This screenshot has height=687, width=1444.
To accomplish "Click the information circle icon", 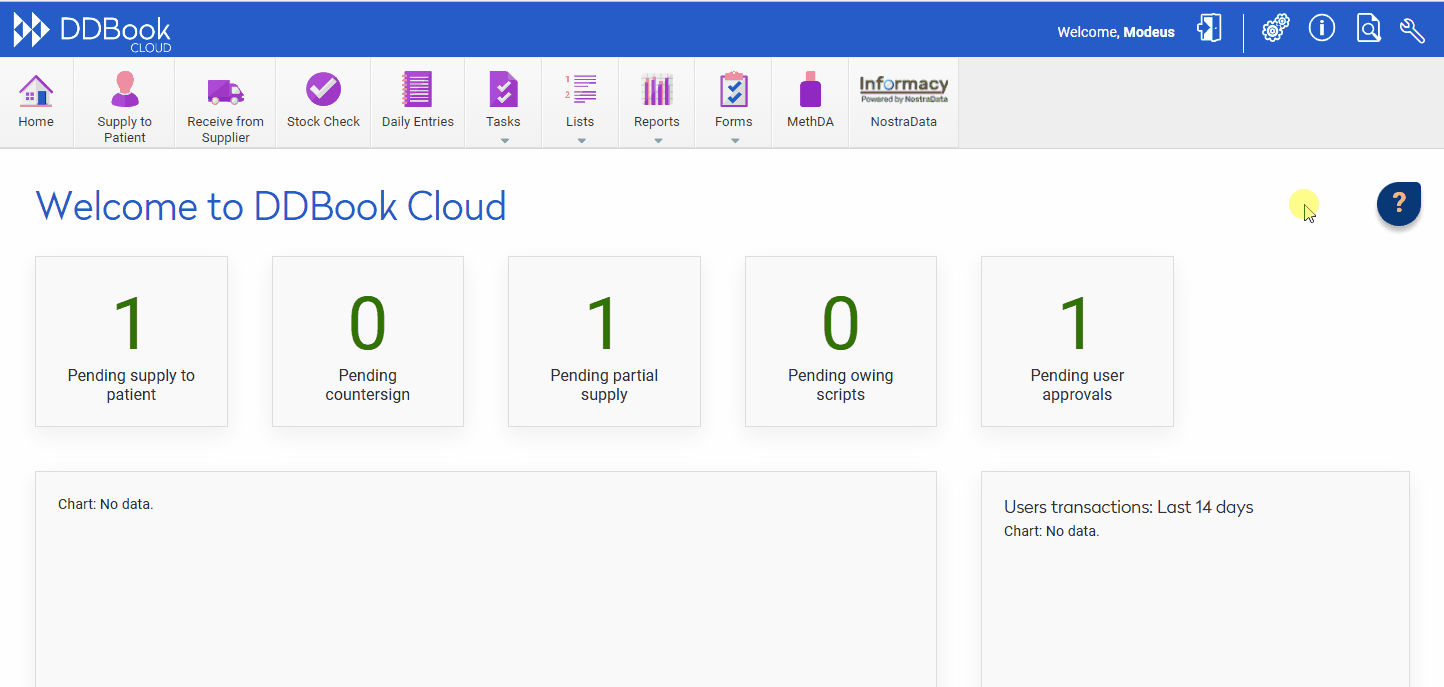I will pyautogui.click(x=1321, y=28).
